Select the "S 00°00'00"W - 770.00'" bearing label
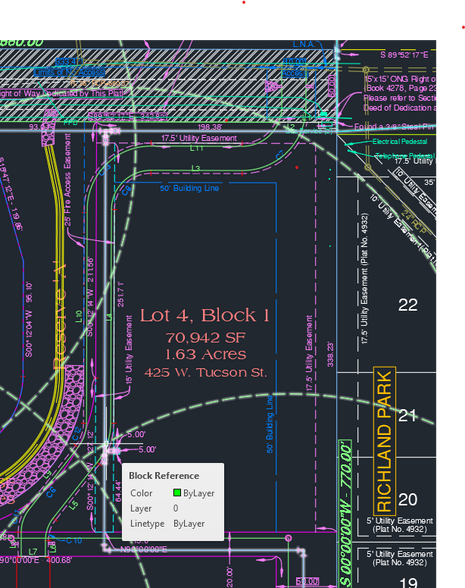The height and width of the screenshot is (588, 465). click(346, 514)
